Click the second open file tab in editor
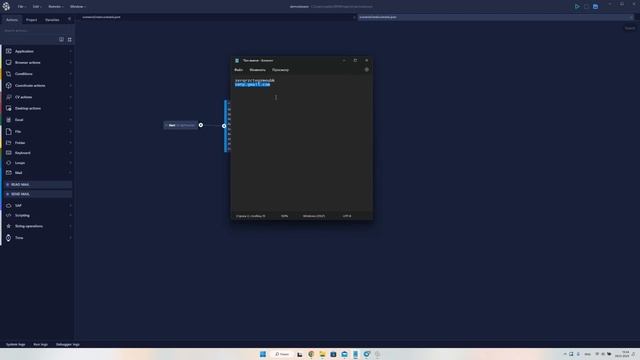Viewport: 640px width, 360px height. 495,17
